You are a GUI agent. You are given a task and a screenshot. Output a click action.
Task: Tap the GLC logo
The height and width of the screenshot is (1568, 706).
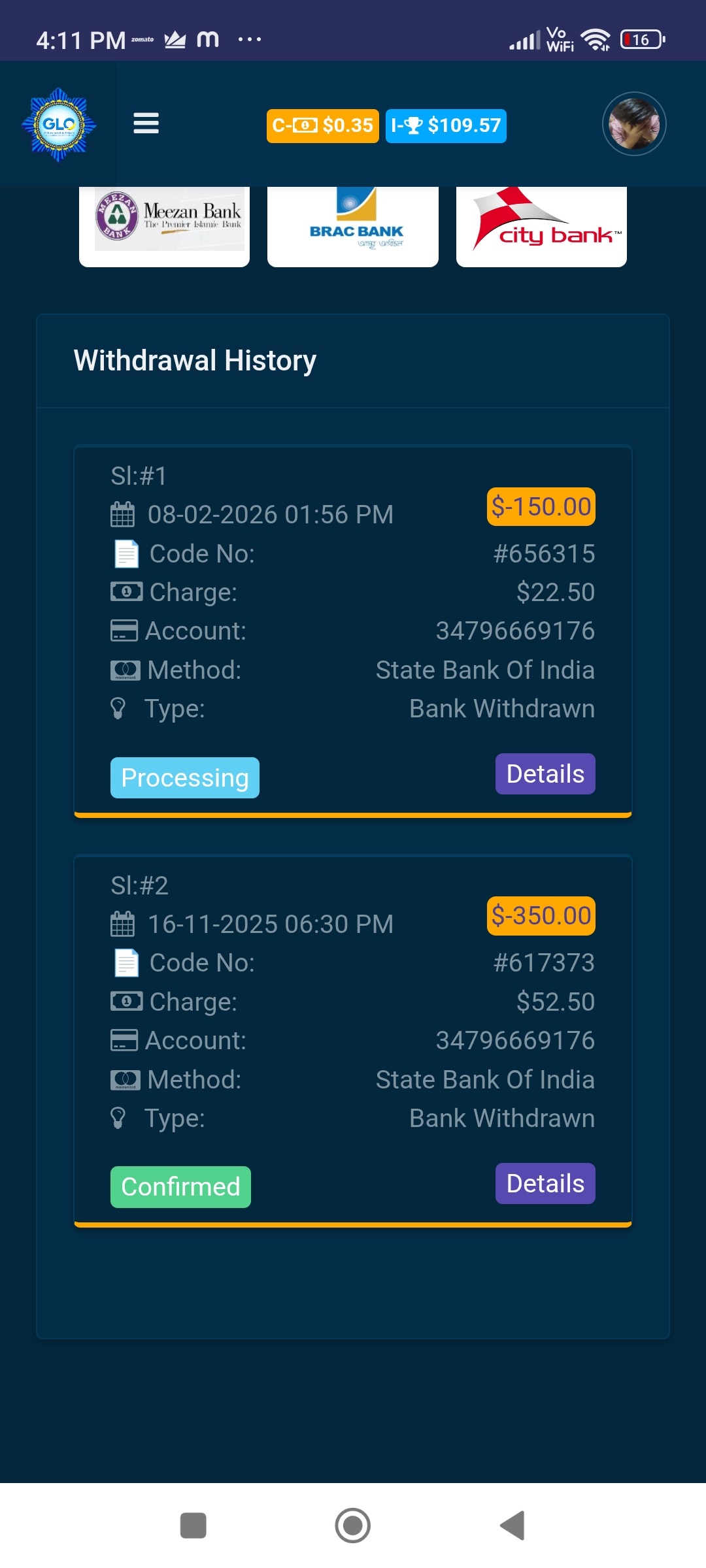(59, 124)
